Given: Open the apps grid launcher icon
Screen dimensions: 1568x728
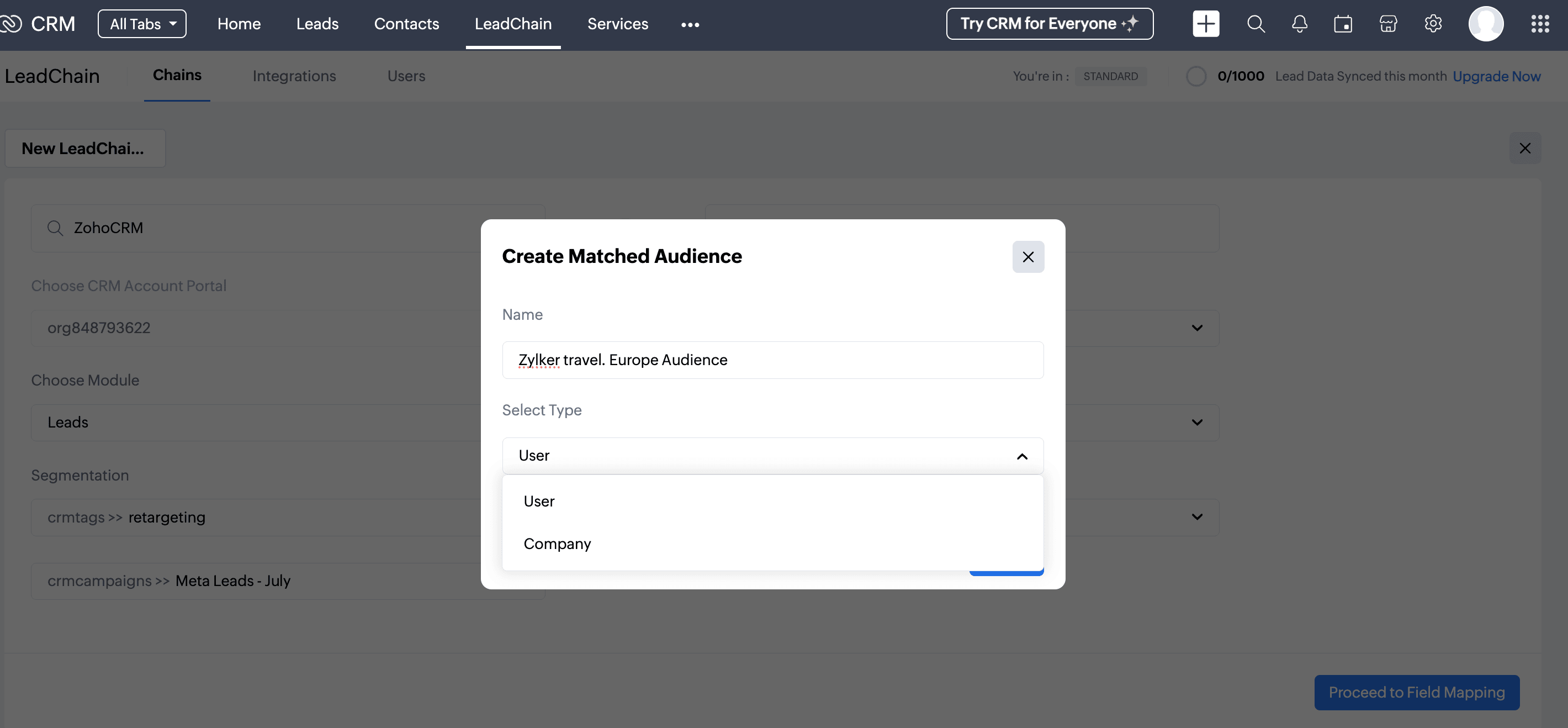Looking at the screenshot, I should click(1539, 24).
